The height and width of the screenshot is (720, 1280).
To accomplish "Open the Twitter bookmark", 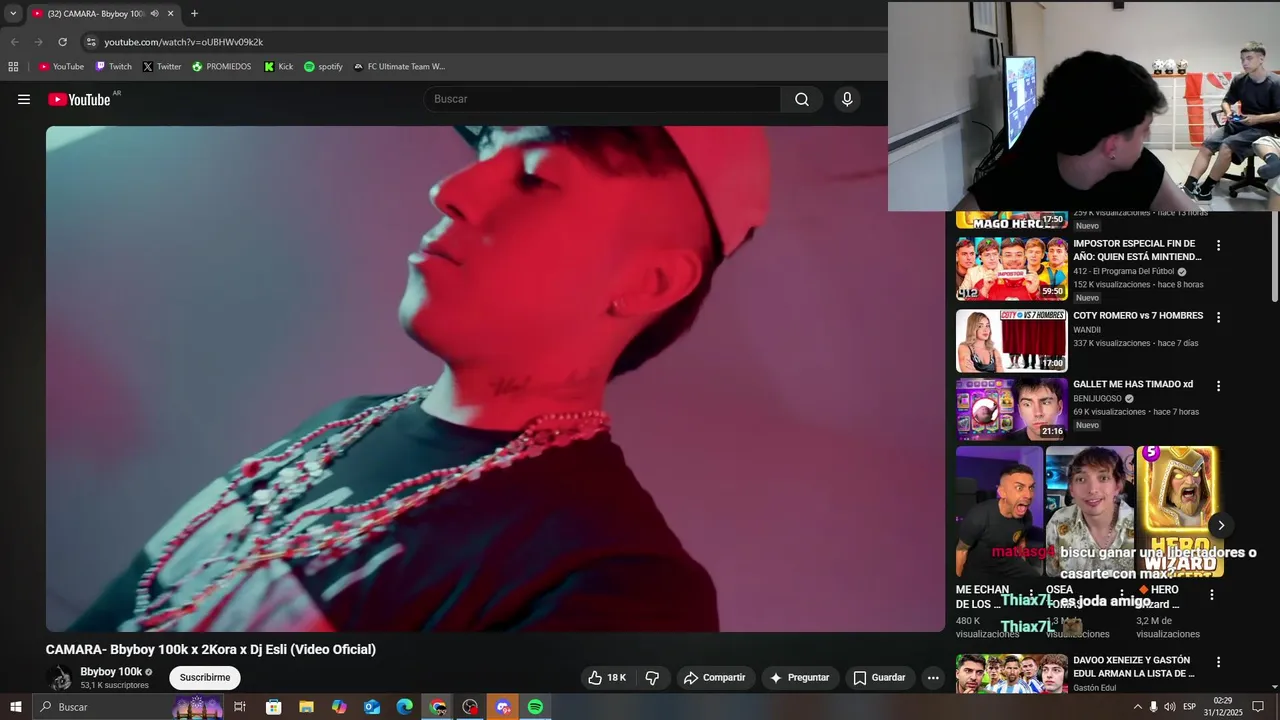I will [x=162, y=67].
